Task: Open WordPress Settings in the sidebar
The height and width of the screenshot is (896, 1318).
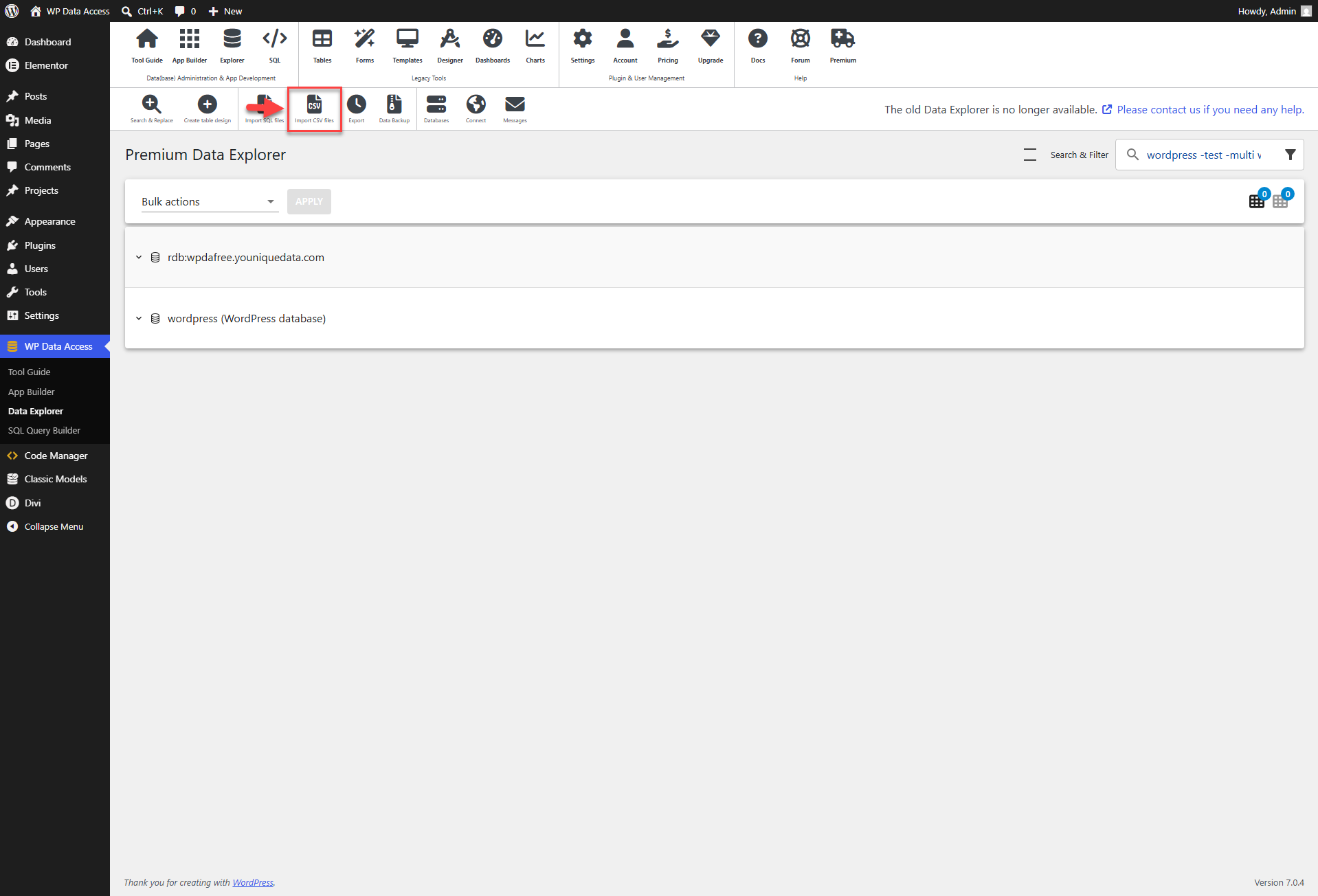Action: point(55,315)
